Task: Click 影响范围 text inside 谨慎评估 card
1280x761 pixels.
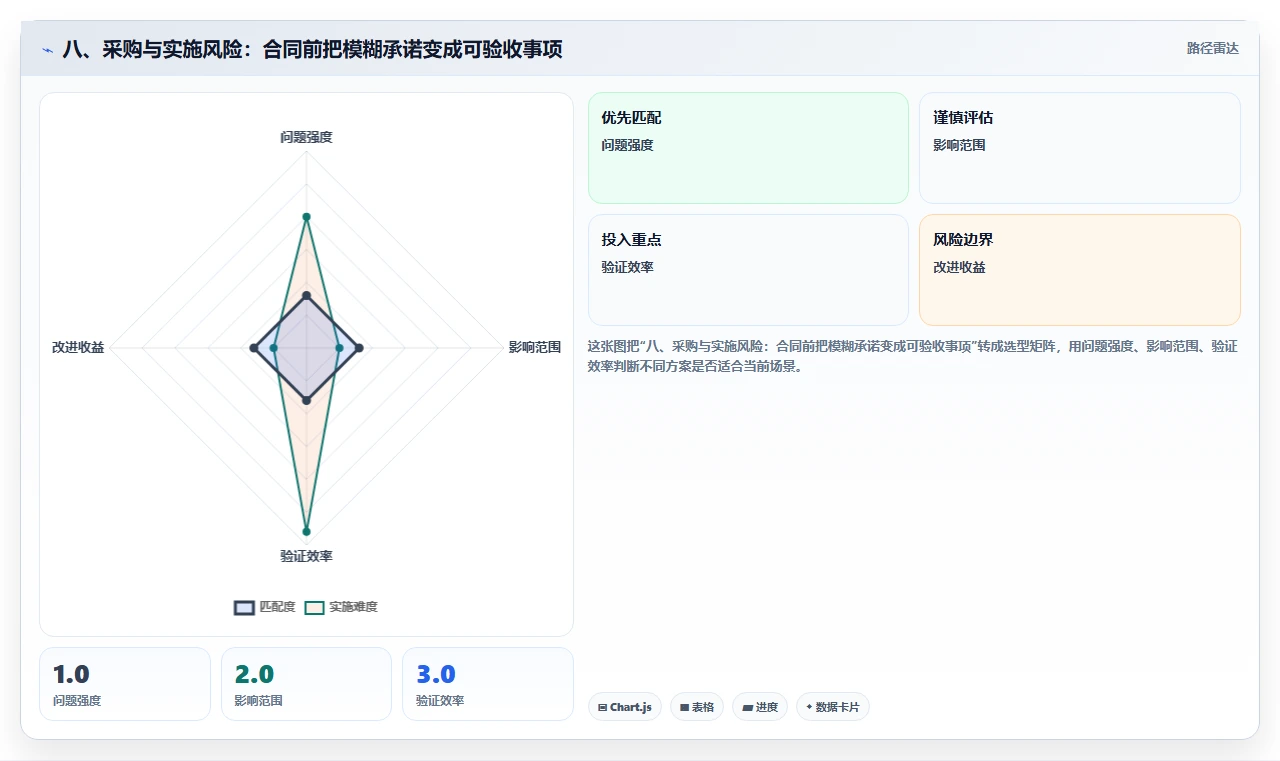Action: point(959,145)
